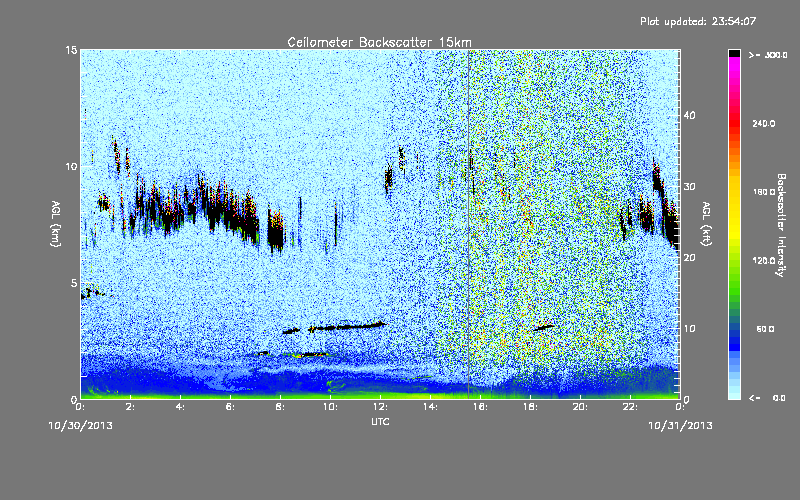Click the 10 km tick label on left axis

pos(71,166)
